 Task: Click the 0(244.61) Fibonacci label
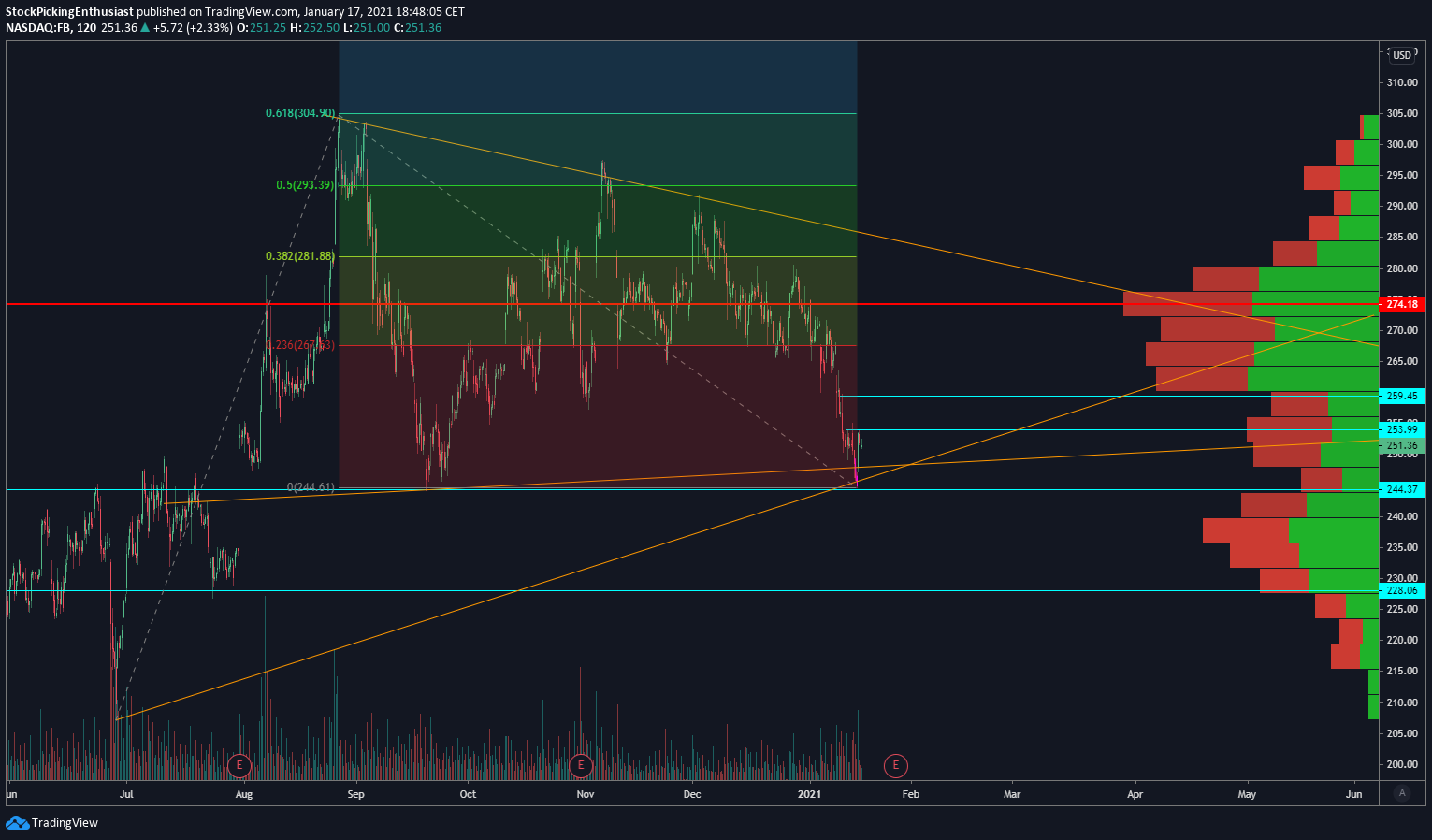point(311,487)
